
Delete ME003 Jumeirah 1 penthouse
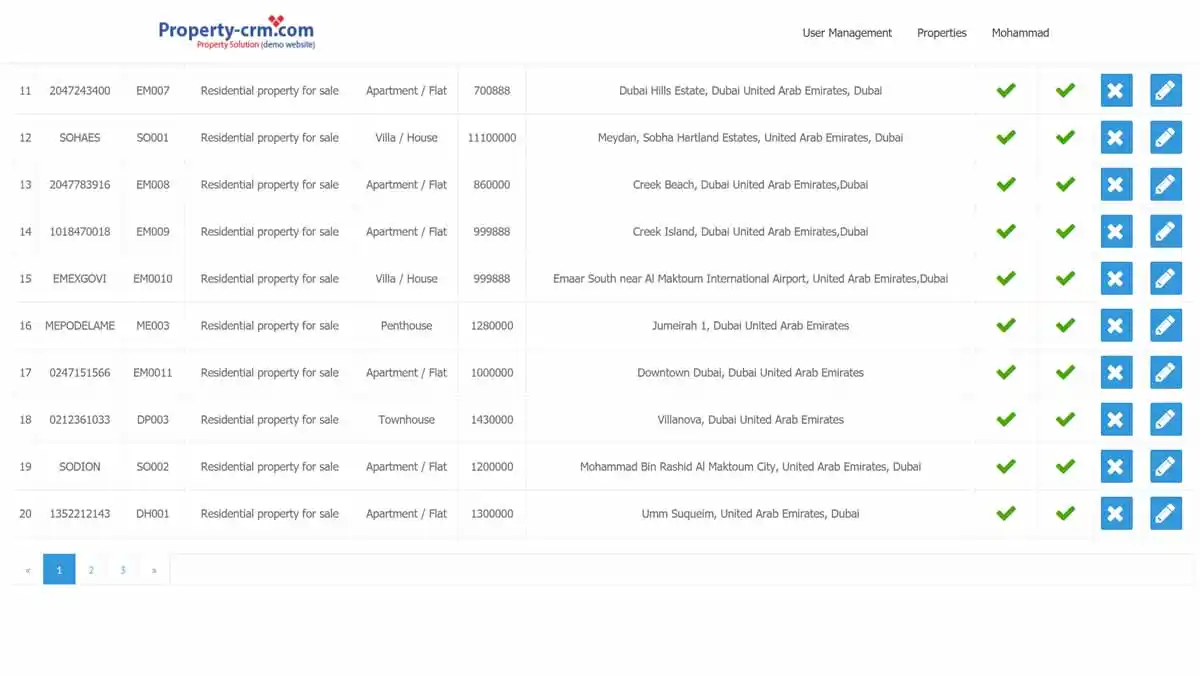(x=1116, y=326)
